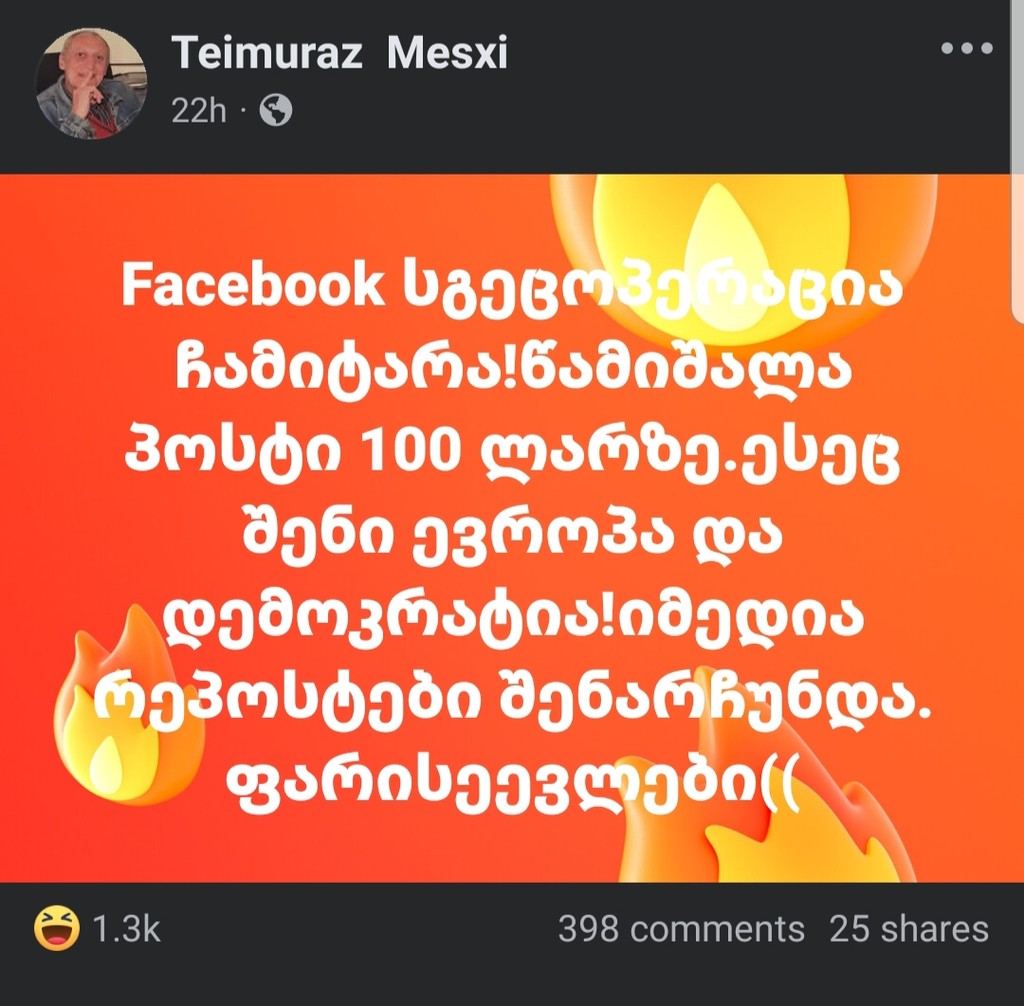
Task: Click Teimuraz Mesxi's profile picture
Action: [x=92, y=82]
